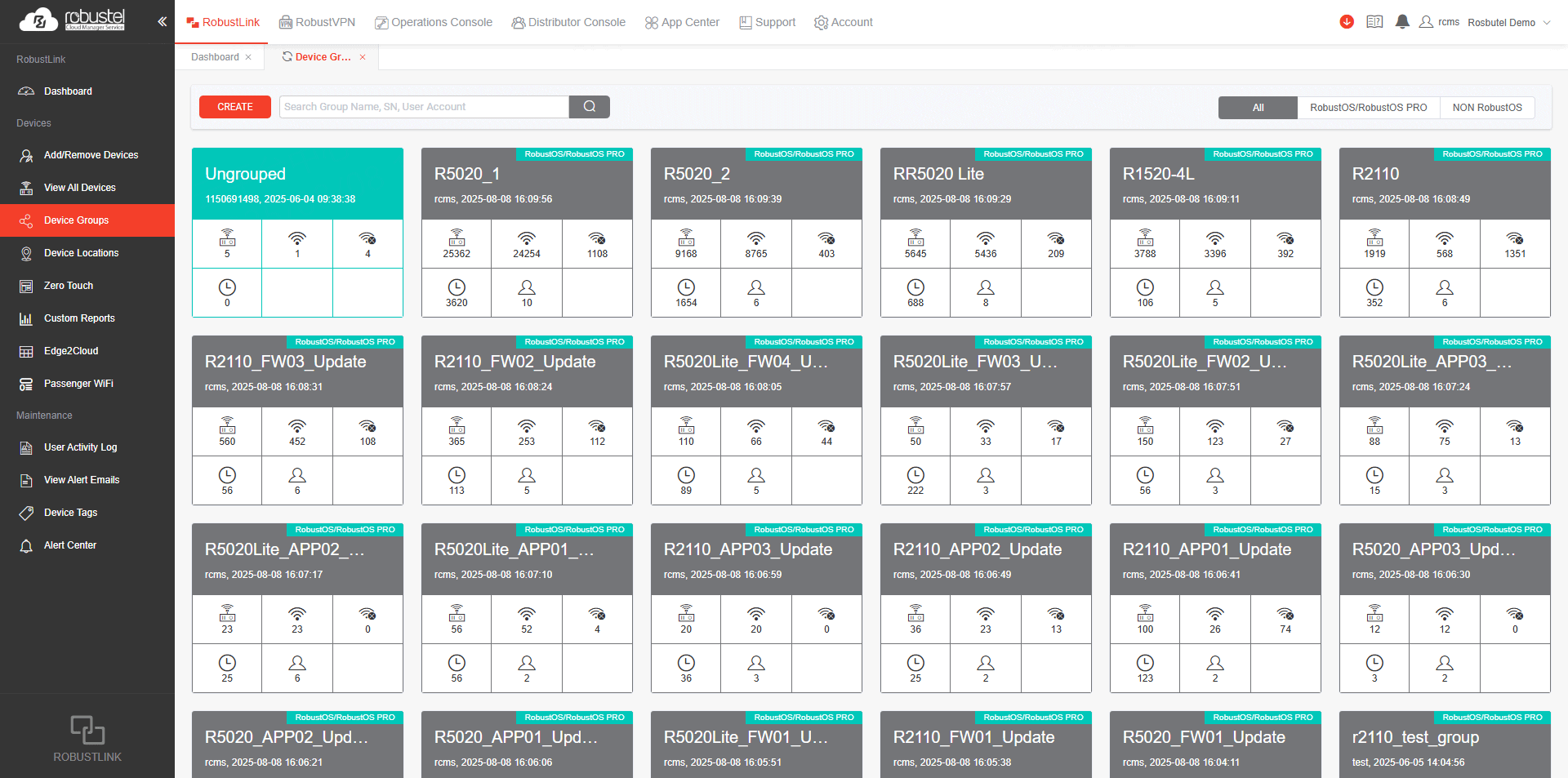Open the documentation book icon in header
Screen dimensions: 1568x778
click(1374, 22)
